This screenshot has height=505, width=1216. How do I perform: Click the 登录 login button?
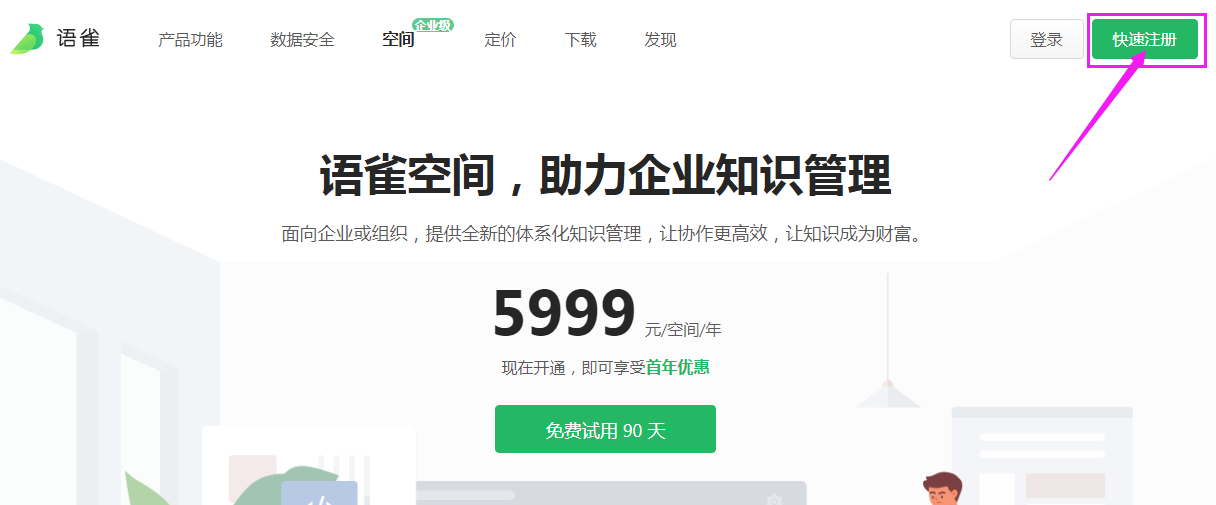click(x=1046, y=39)
